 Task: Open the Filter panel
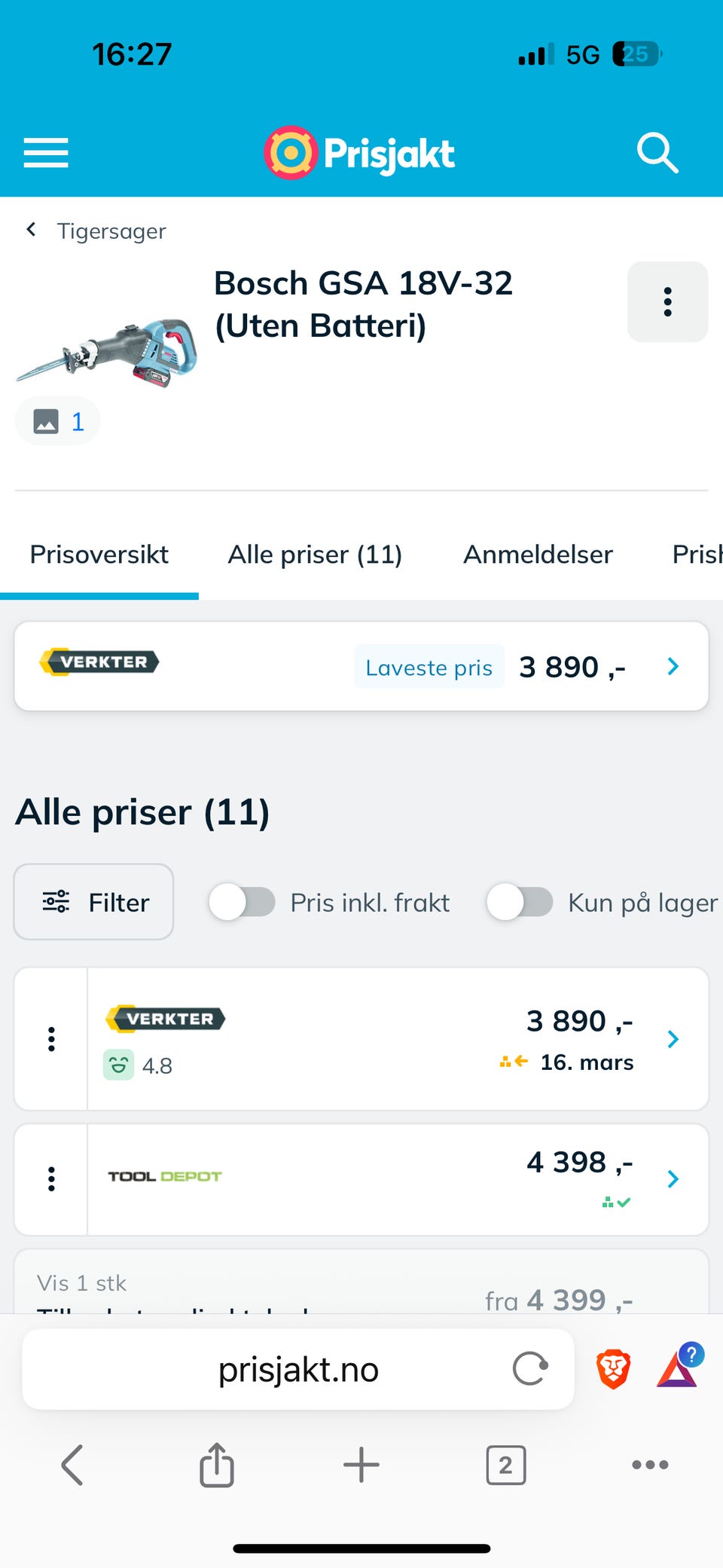[93, 902]
